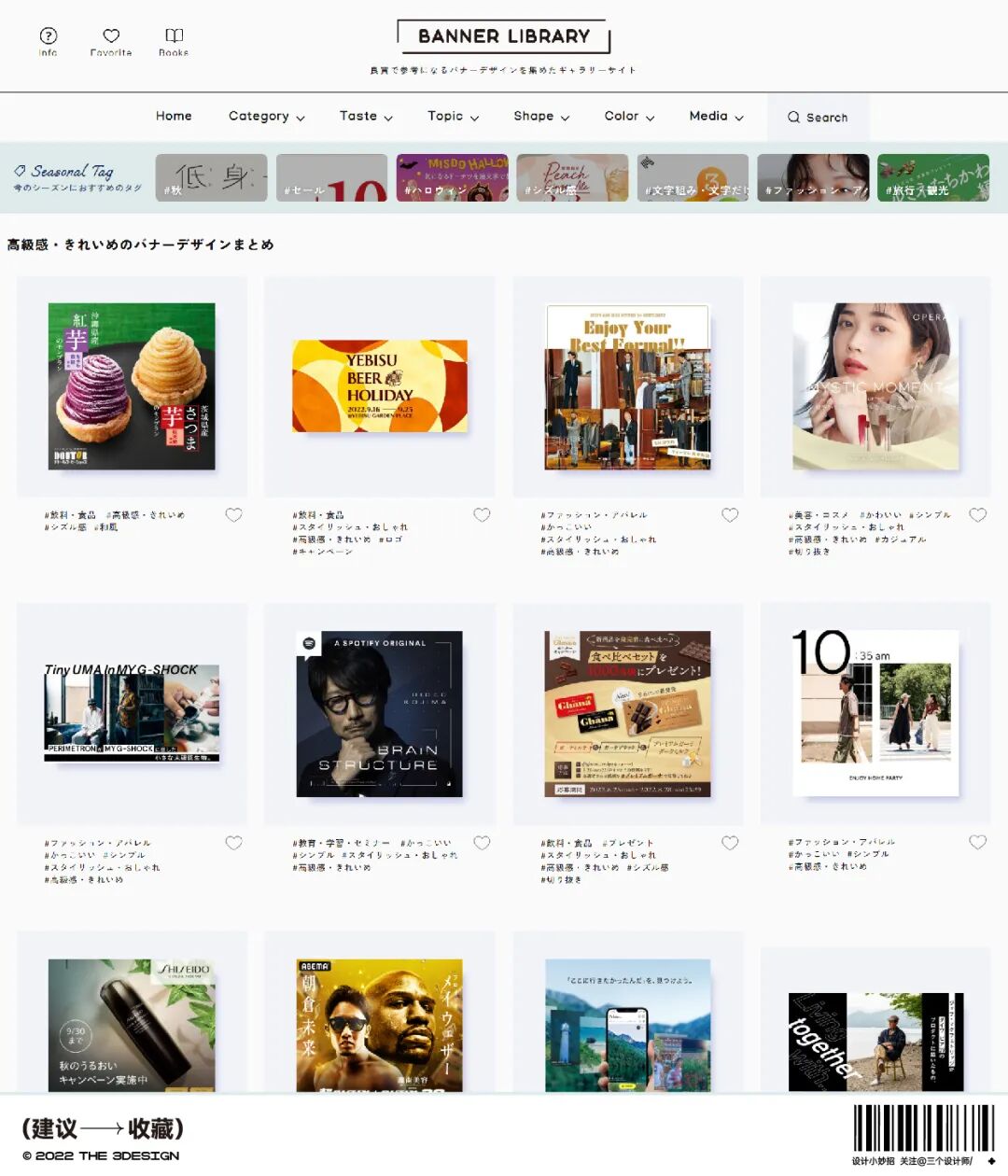Favorite the Spotify Brain Structure banner
Image resolution: width=1008 pixels, height=1176 pixels.
tap(482, 843)
